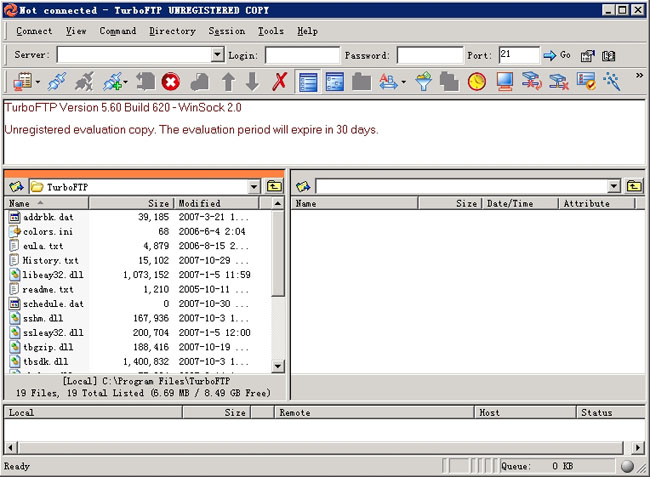This screenshot has height=477, width=650.
Task: Click the Password input field
Action: (429, 55)
